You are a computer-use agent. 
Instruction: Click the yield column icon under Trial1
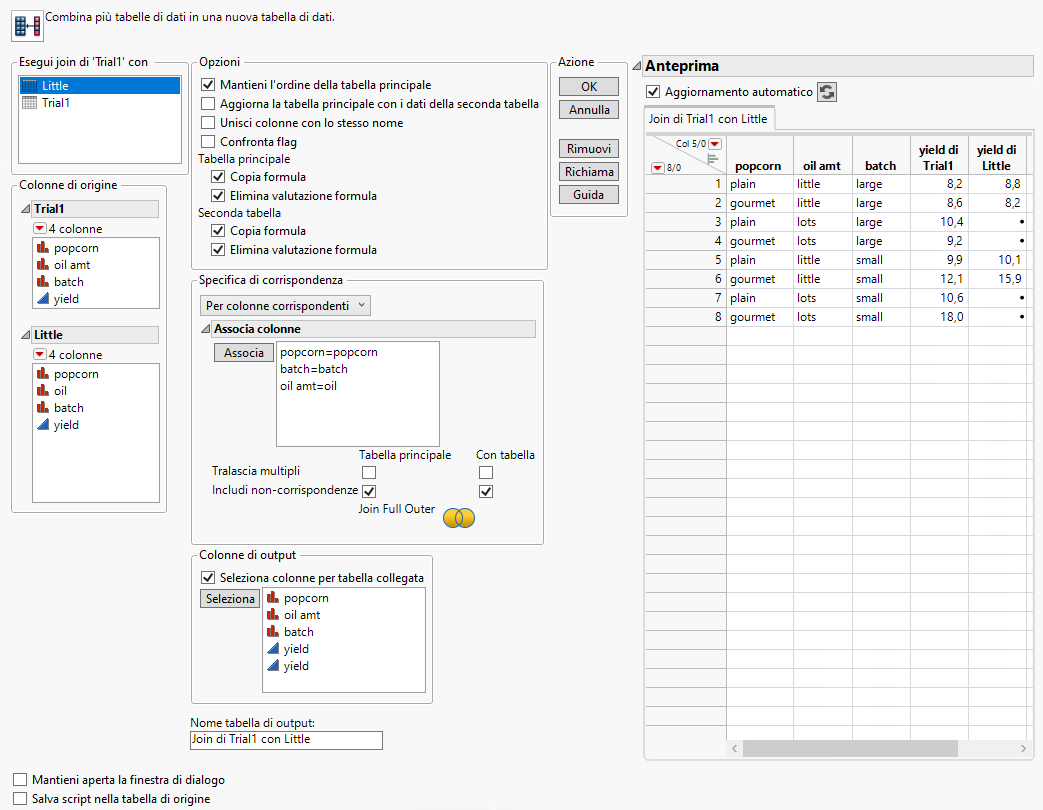click(43, 299)
